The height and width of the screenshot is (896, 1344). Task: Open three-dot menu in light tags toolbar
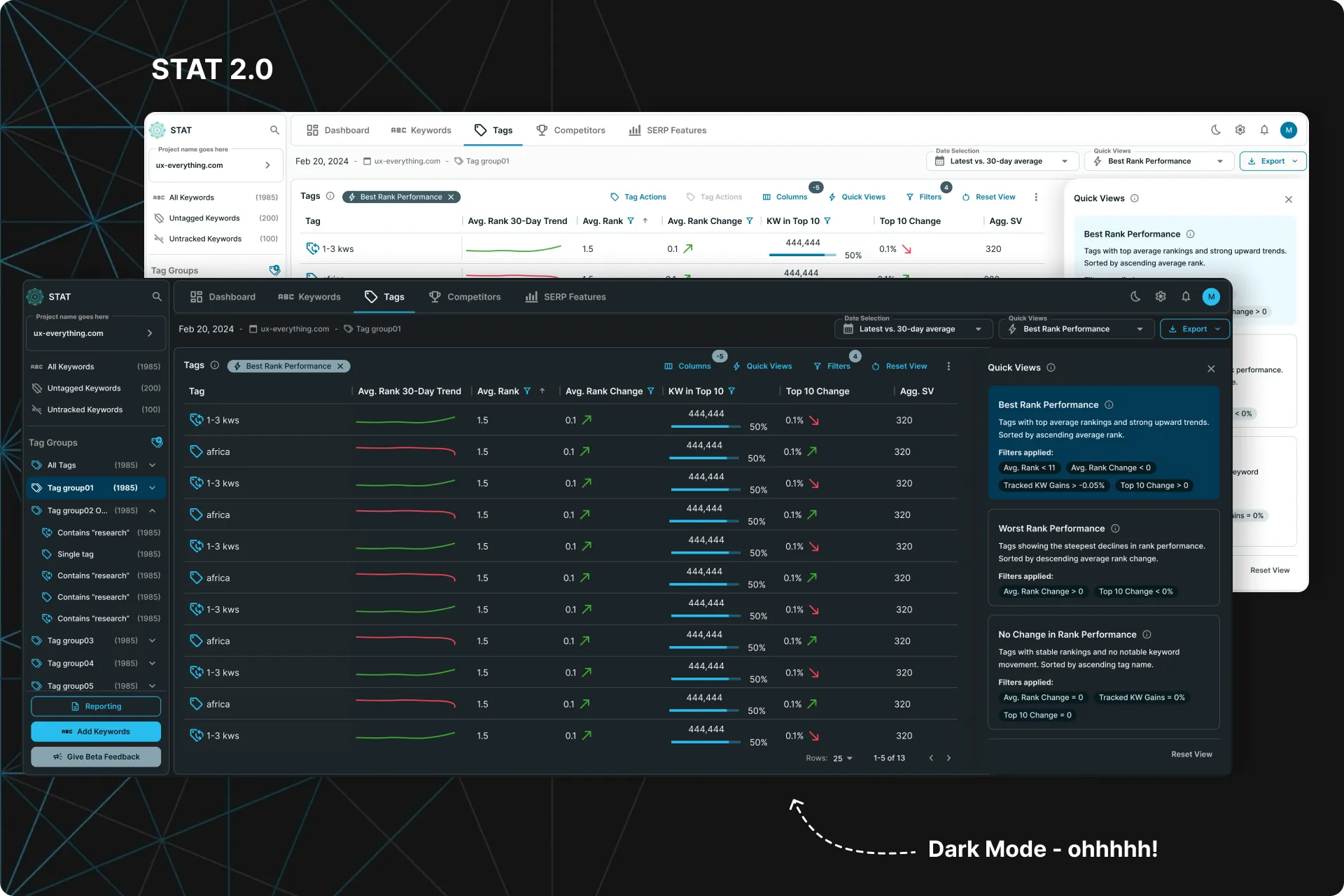(x=1036, y=197)
